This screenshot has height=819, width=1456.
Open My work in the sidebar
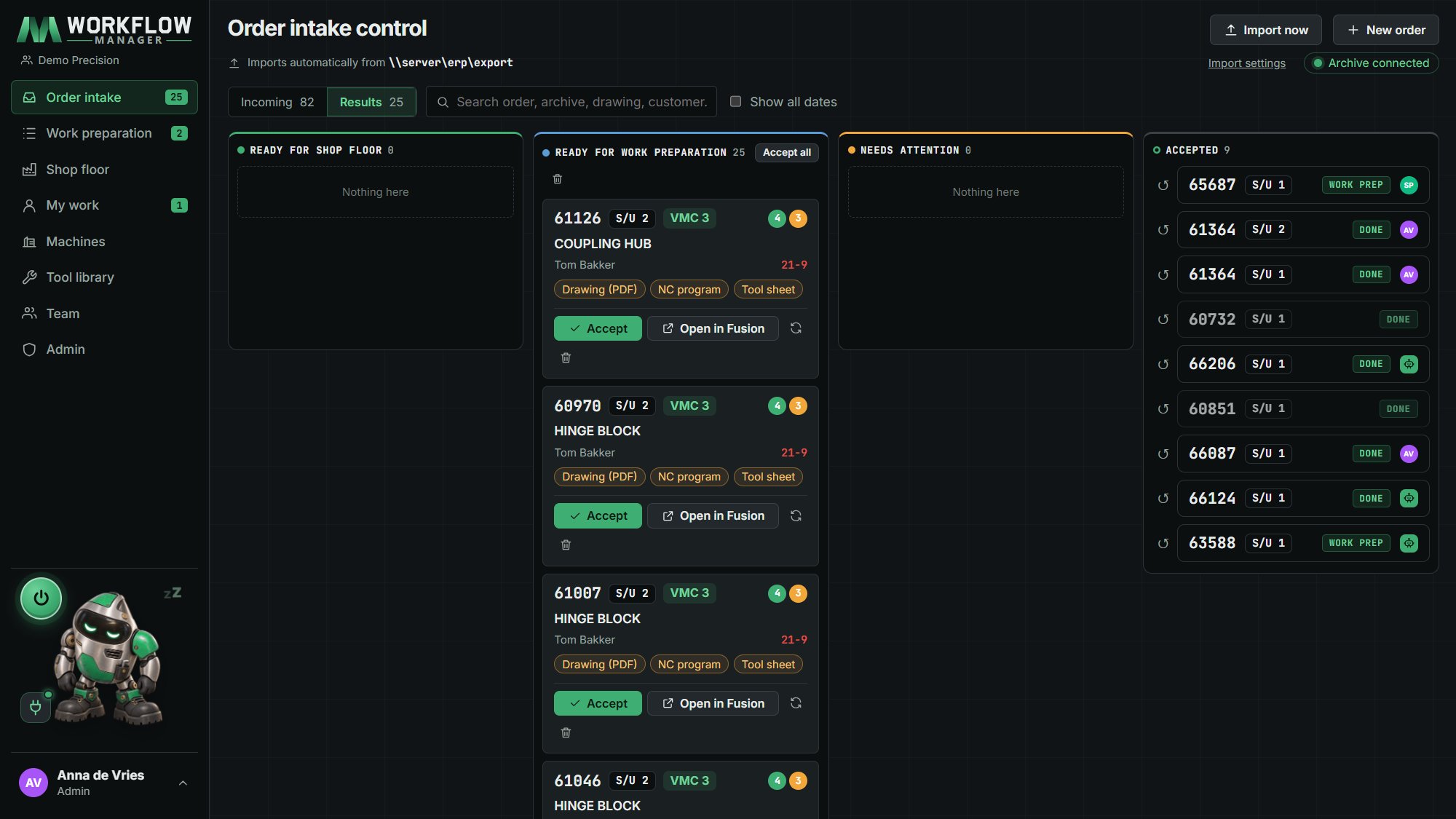coord(104,205)
